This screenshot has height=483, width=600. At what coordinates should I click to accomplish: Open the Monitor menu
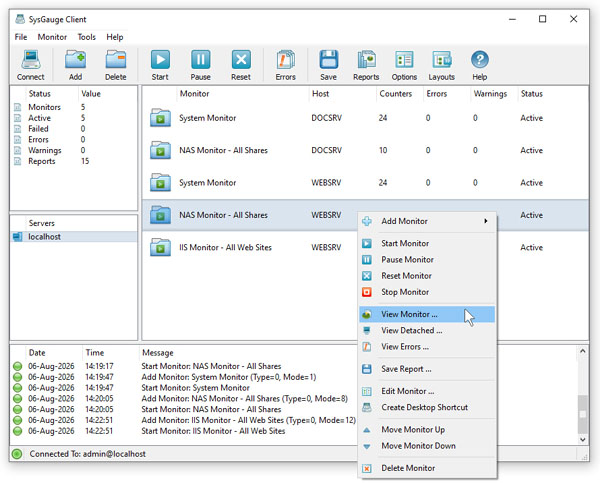click(52, 37)
